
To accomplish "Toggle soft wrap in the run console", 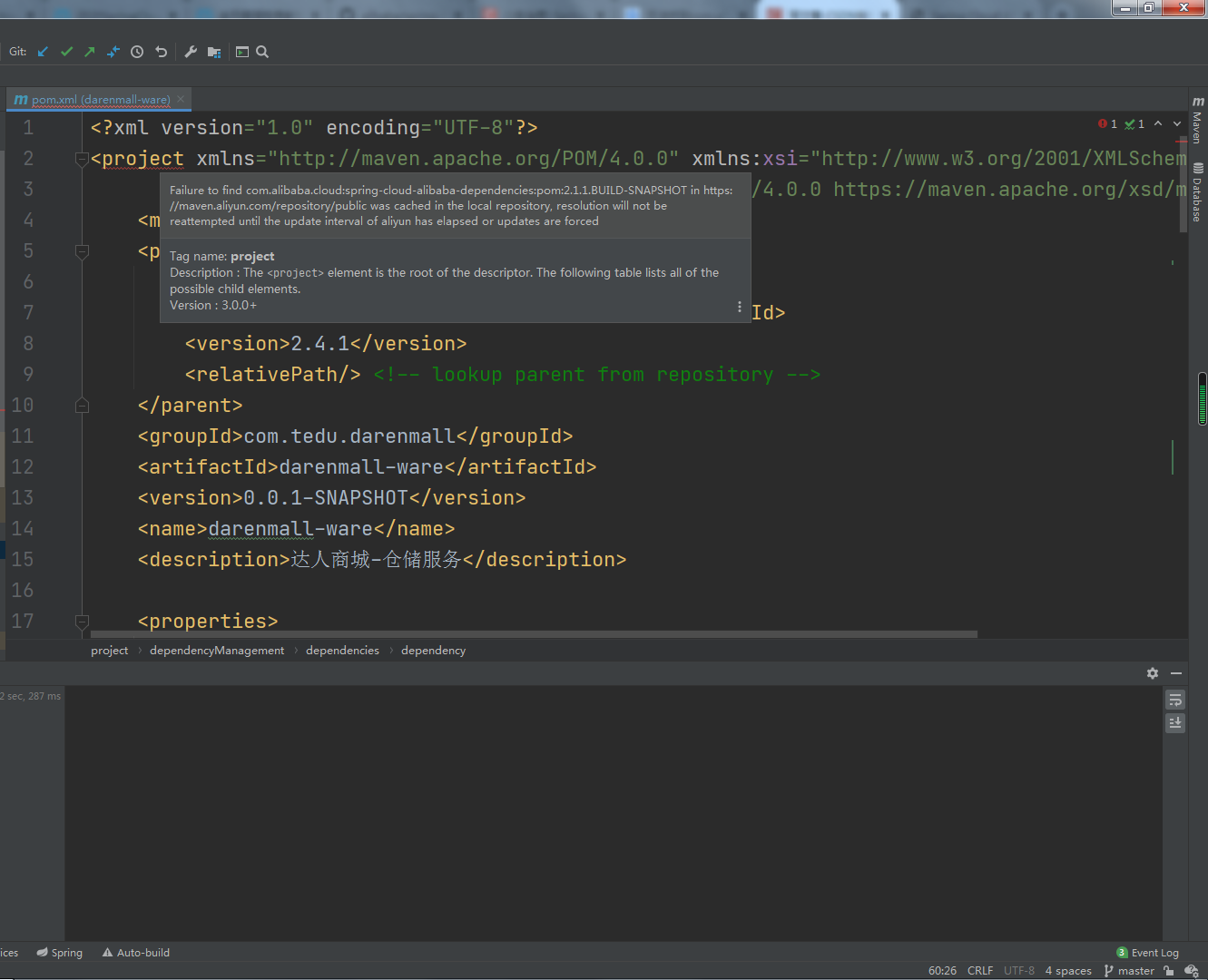I will click(x=1174, y=700).
